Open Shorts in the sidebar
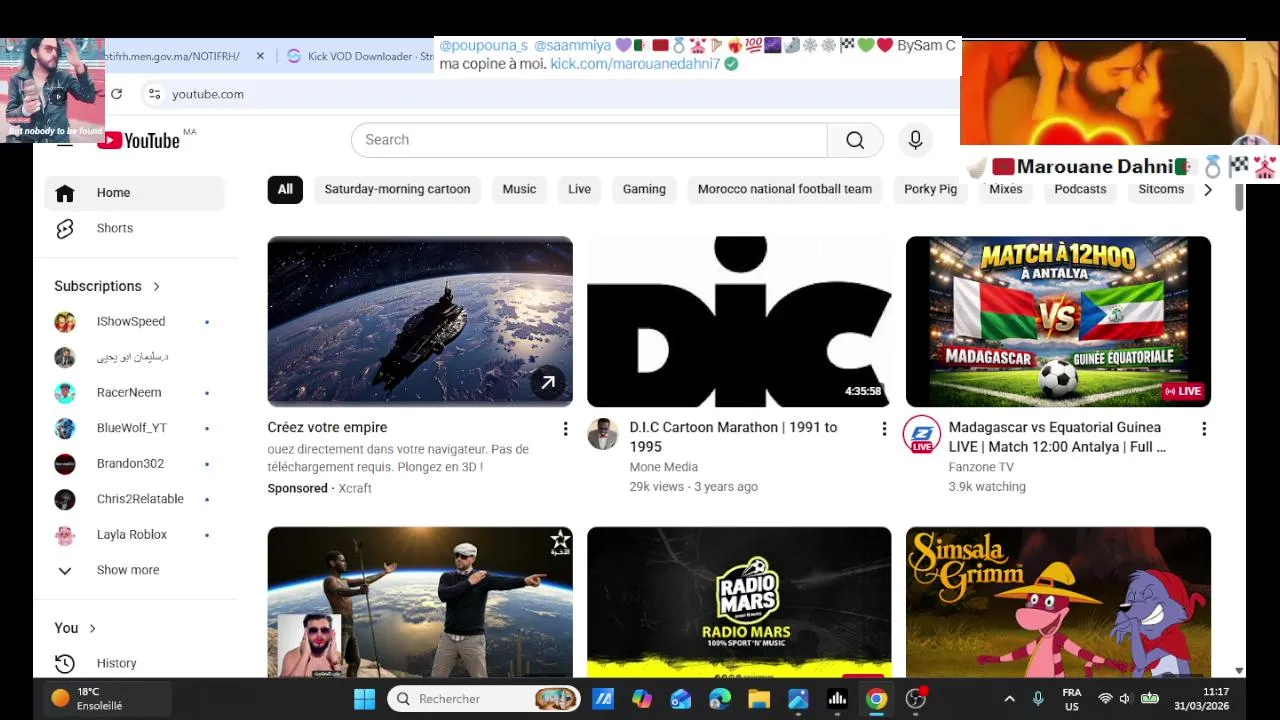Image resolution: width=1280 pixels, height=720 pixels. (x=134, y=228)
